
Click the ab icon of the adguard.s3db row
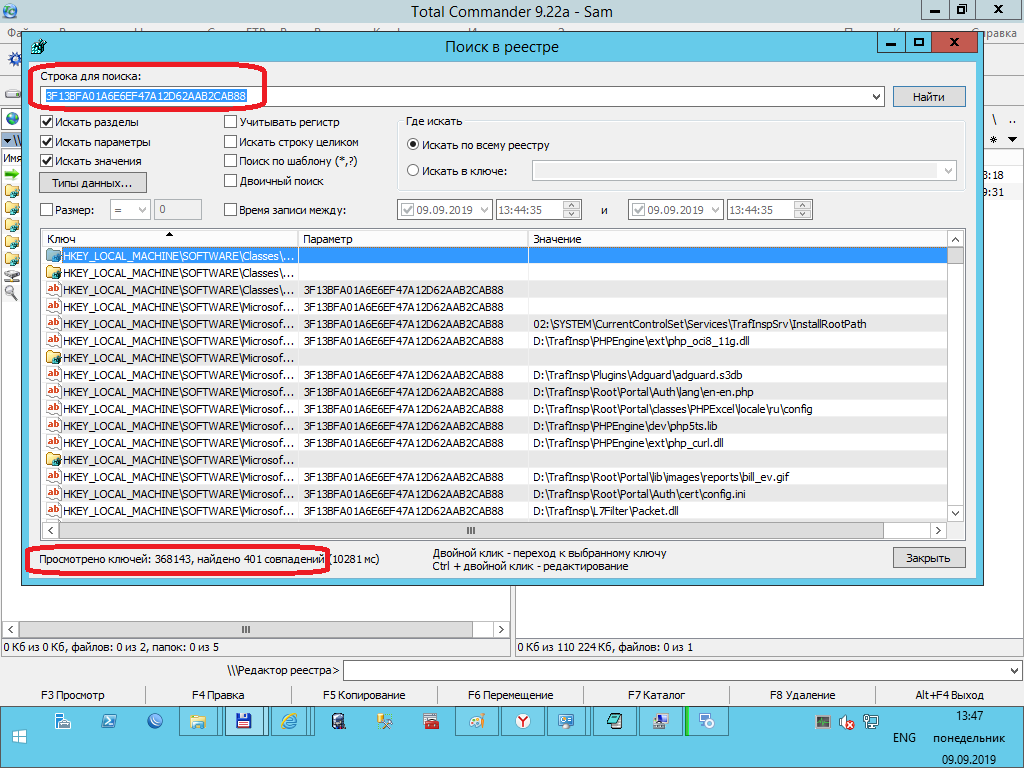[x=53, y=374]
